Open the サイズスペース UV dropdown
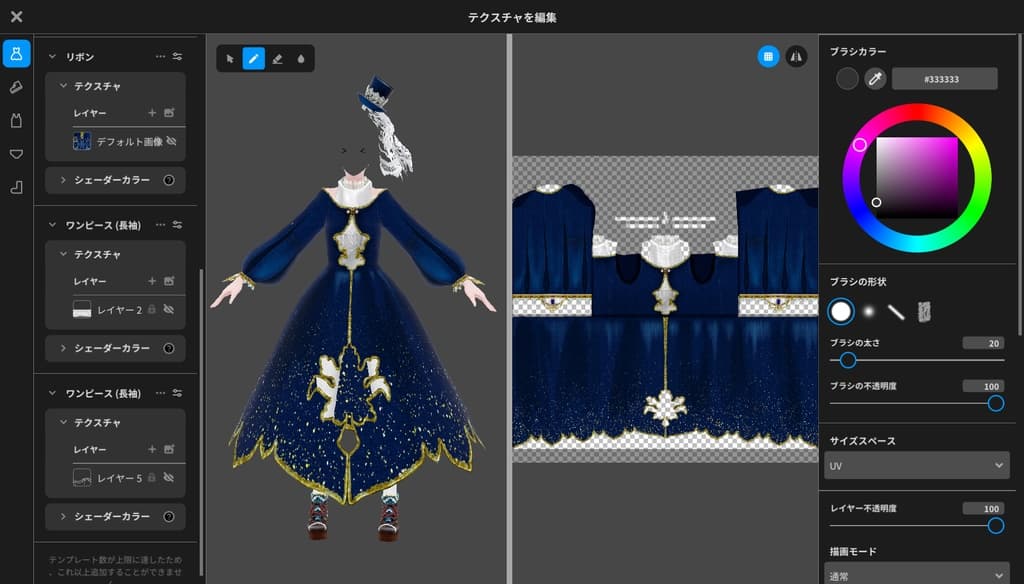Viewport: 1024px width, 584px height. (x=916, y=466)
